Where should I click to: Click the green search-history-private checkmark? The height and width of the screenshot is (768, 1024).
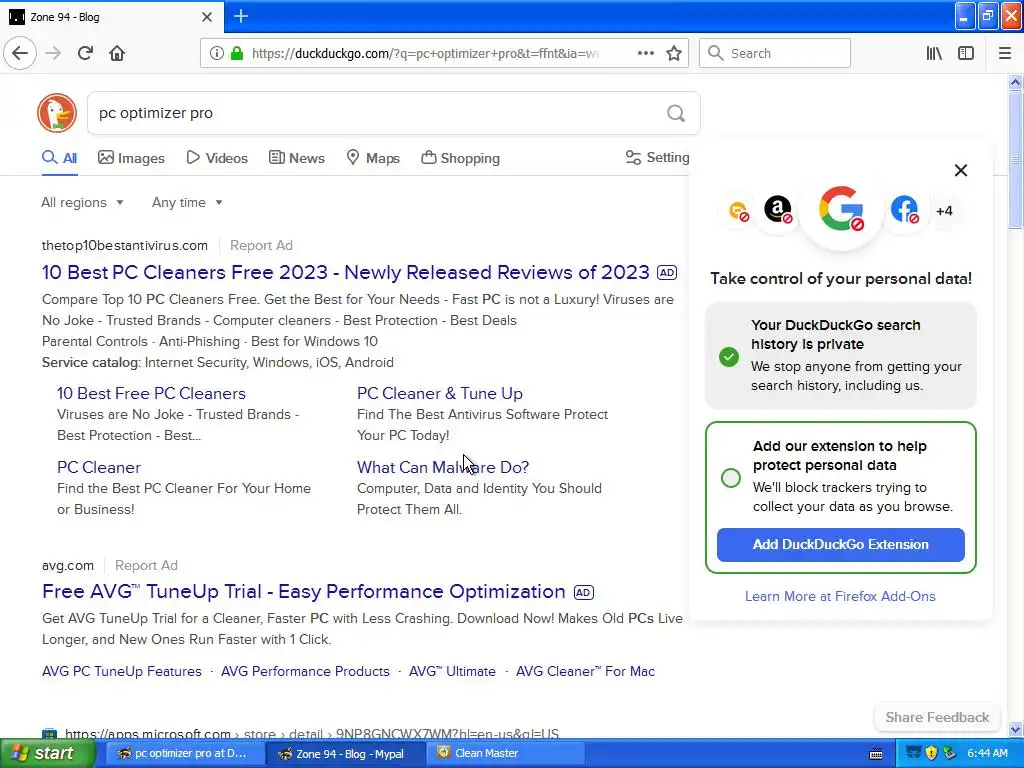coord(729,357)
